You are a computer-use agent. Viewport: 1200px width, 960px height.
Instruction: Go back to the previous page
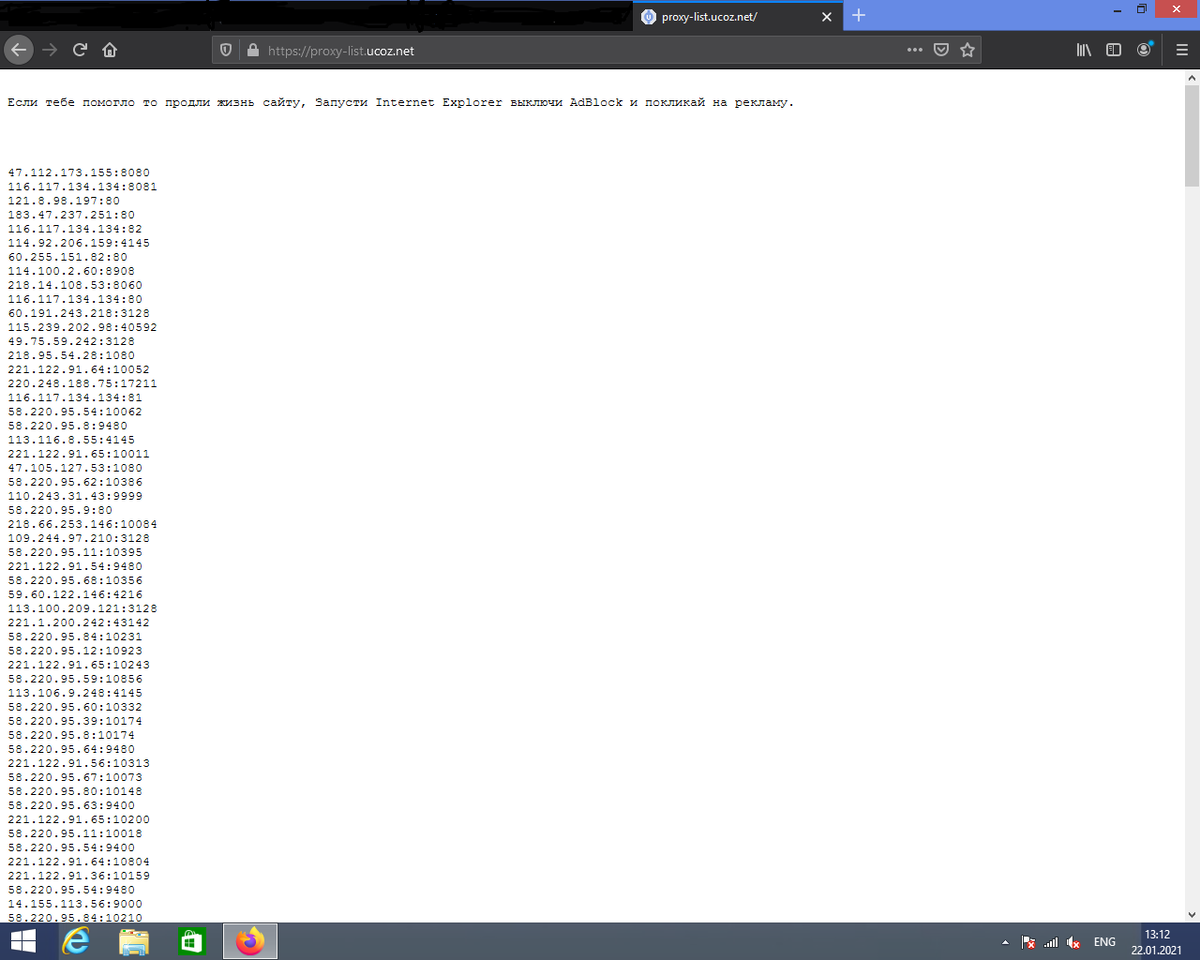[x=19, y=50]
